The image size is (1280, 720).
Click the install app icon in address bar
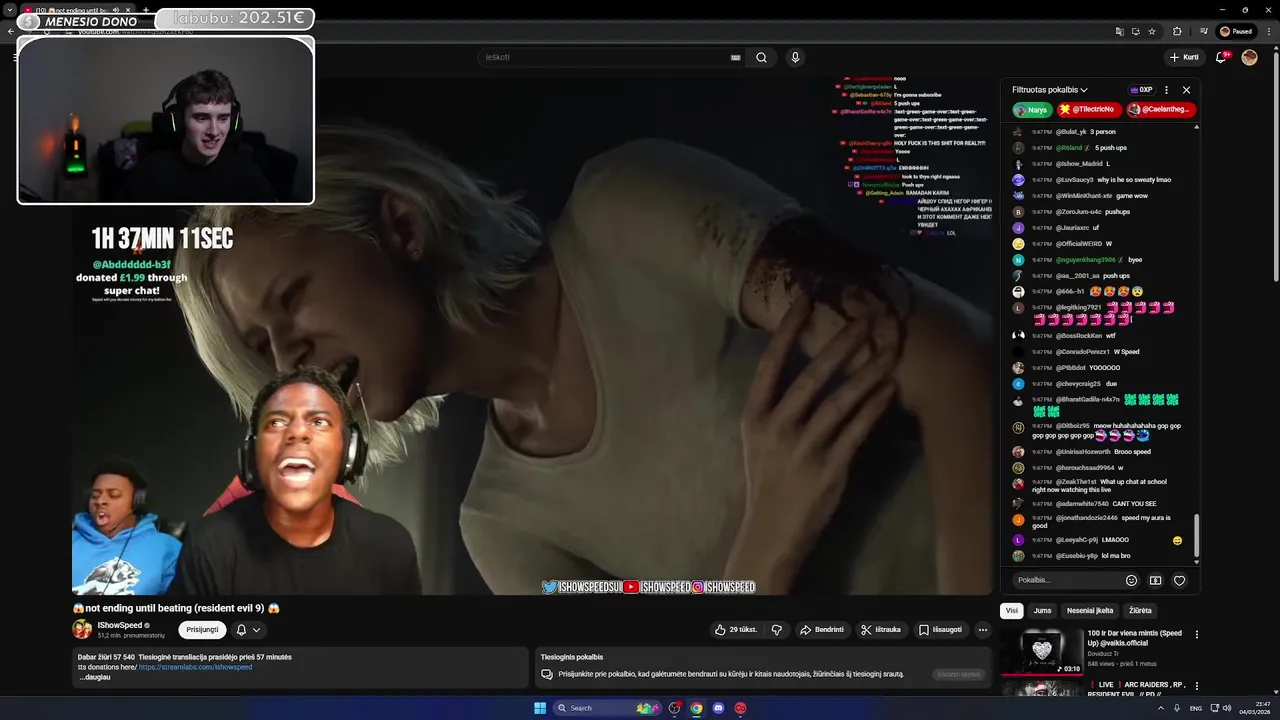(1135, 31)
